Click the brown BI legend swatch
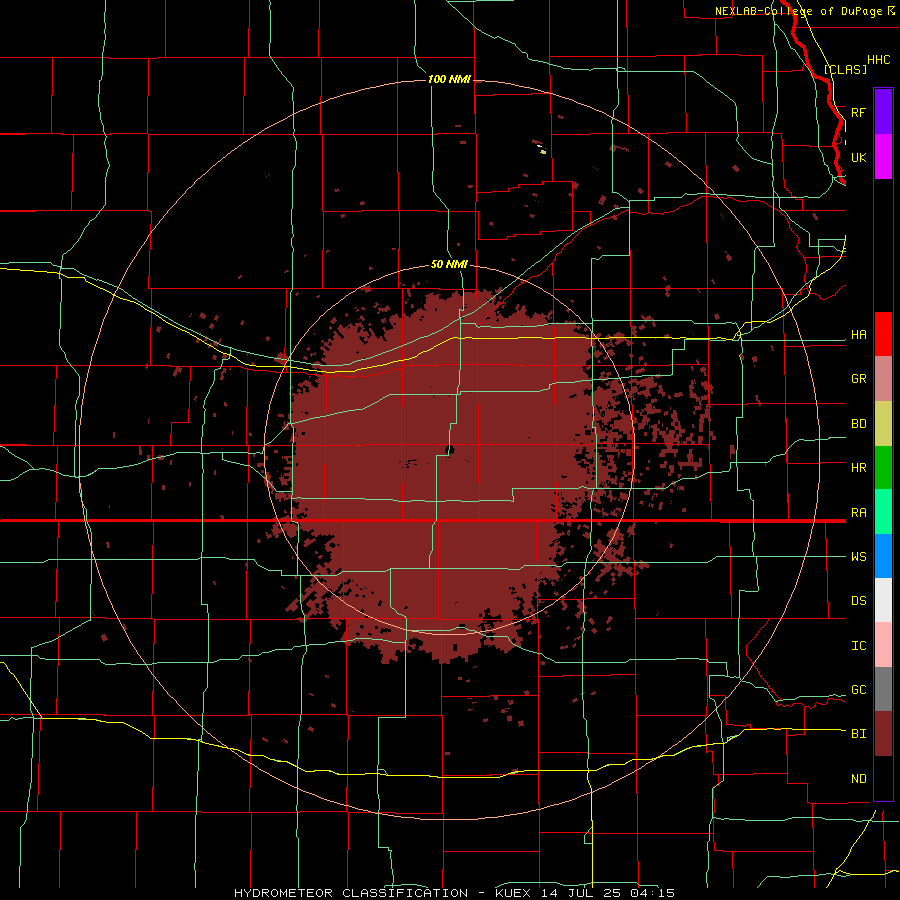The height and width of the screenshot is (900, 900). coord(883,734)
